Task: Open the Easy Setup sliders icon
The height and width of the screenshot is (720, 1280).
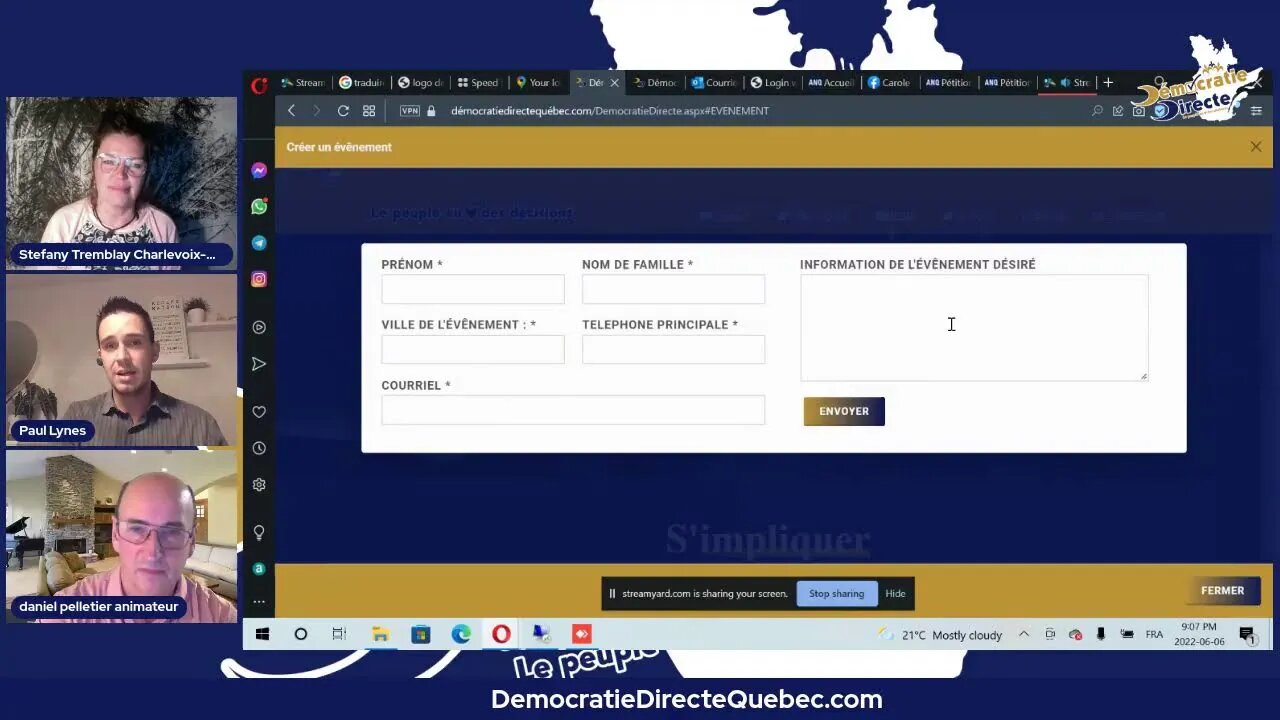Action: (x=1257, y=111)
